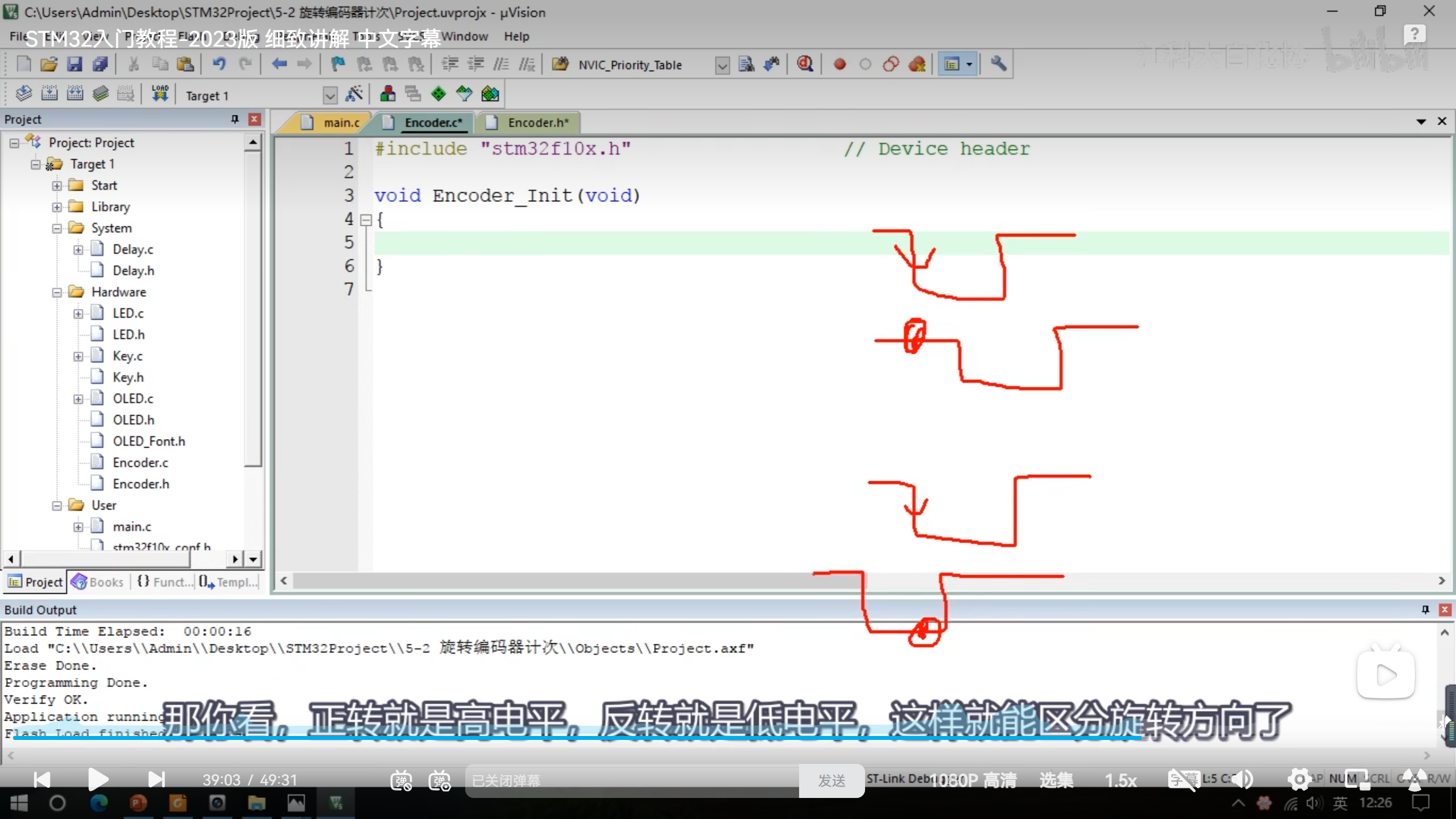Viewport: 1456px width, 819px height.
Task: Open Options for Target magic wand icon
Action: pyautogui.click(x=354, y=94)
